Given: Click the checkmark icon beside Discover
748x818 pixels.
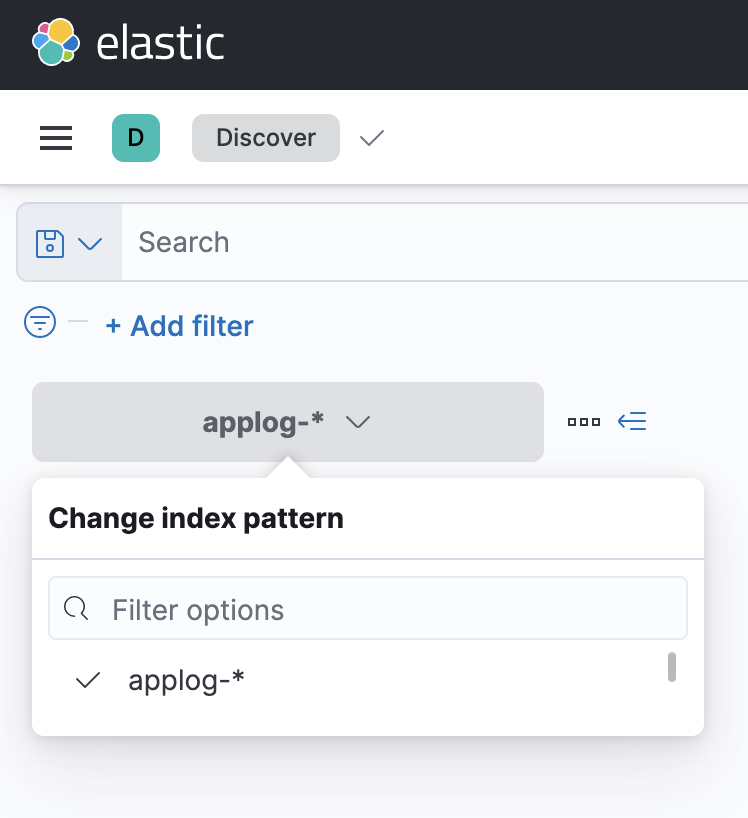Looking at the screenshot, I should (x=372, y=138).
